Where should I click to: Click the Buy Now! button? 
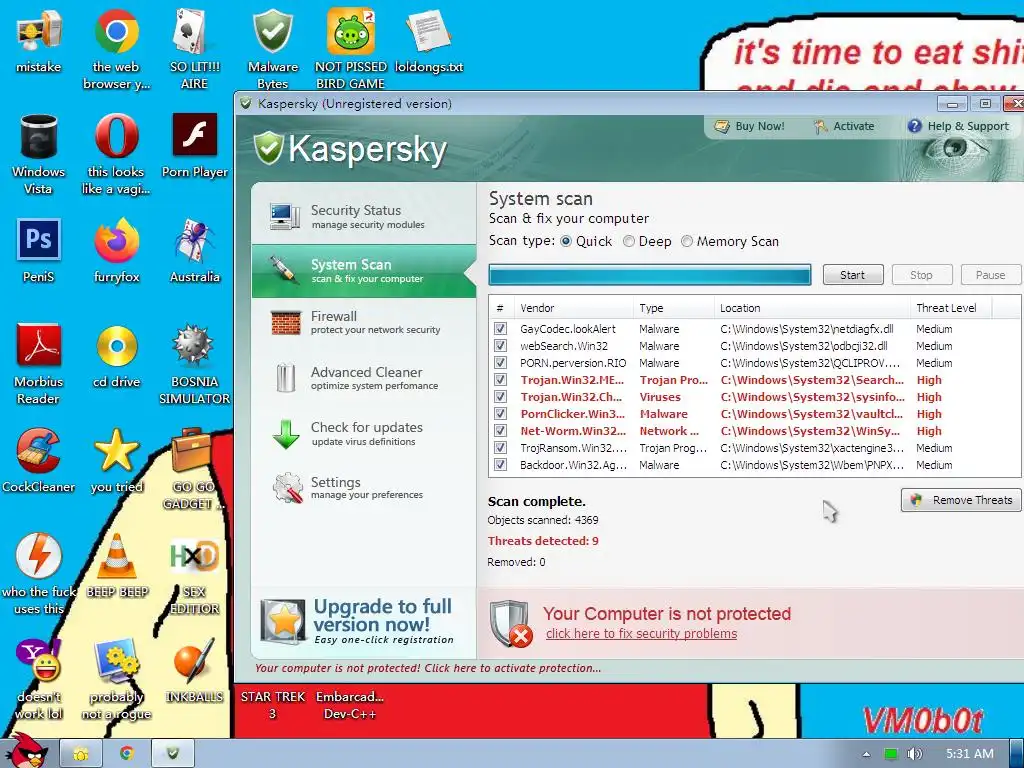pos(749,126)
